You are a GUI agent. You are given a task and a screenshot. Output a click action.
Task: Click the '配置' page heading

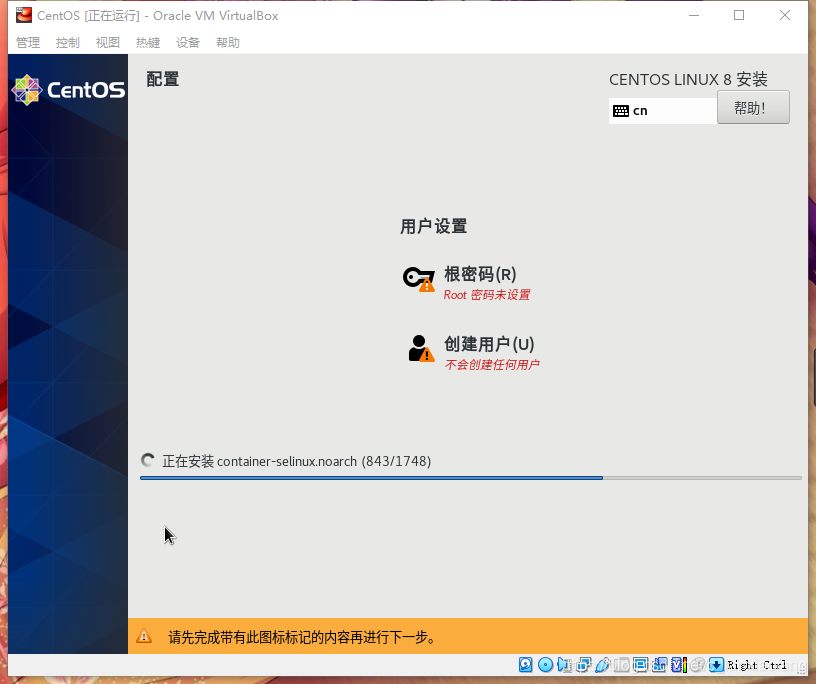[x=163, y=79]
